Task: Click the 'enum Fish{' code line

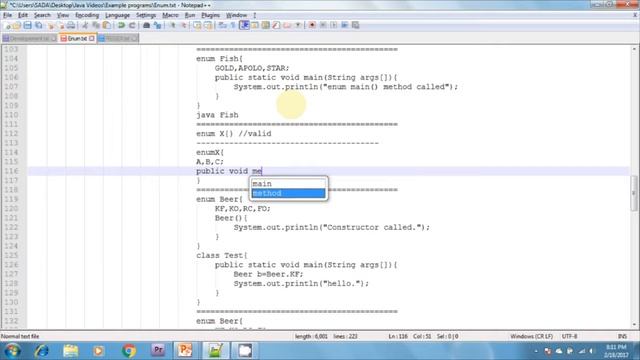Action: 219,59
